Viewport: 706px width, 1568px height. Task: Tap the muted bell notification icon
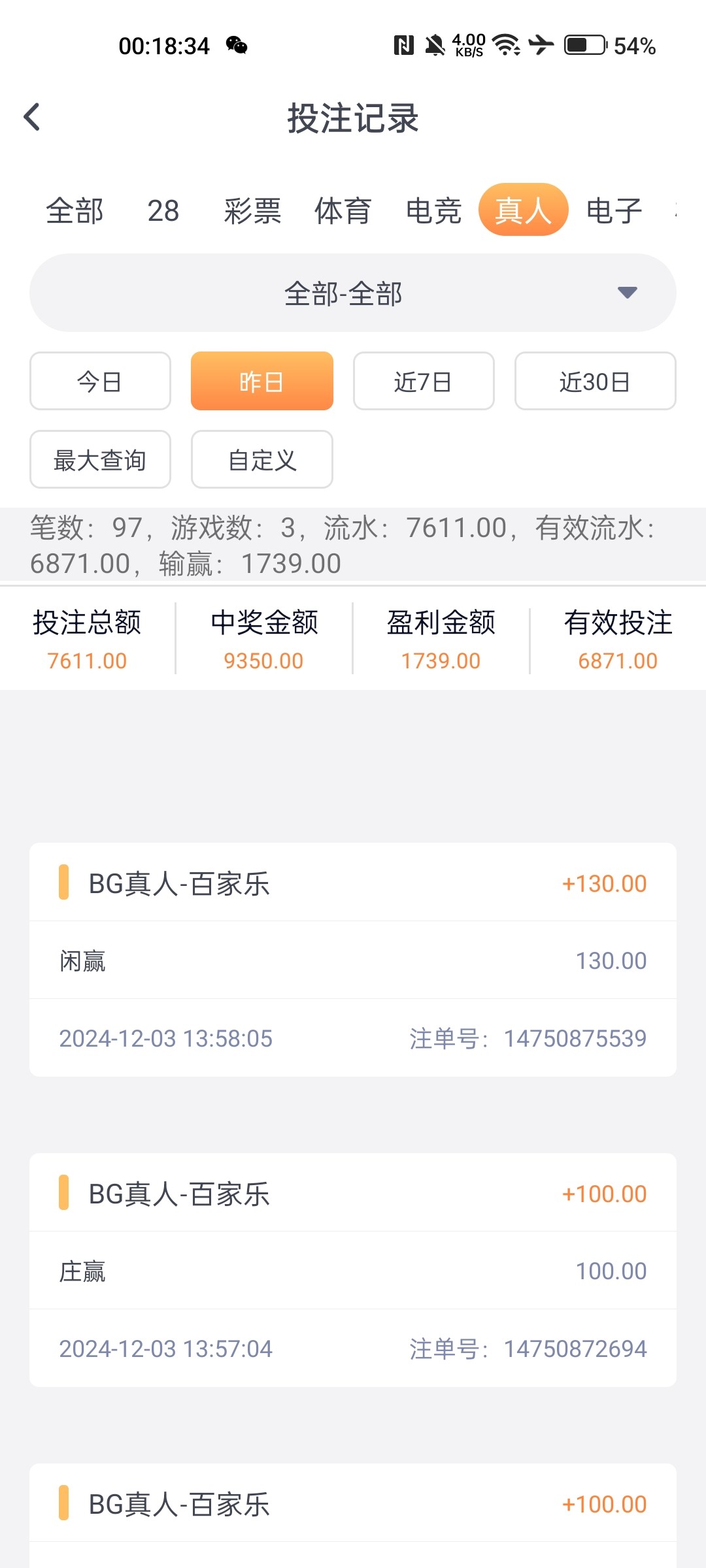(x=435, y=46)
